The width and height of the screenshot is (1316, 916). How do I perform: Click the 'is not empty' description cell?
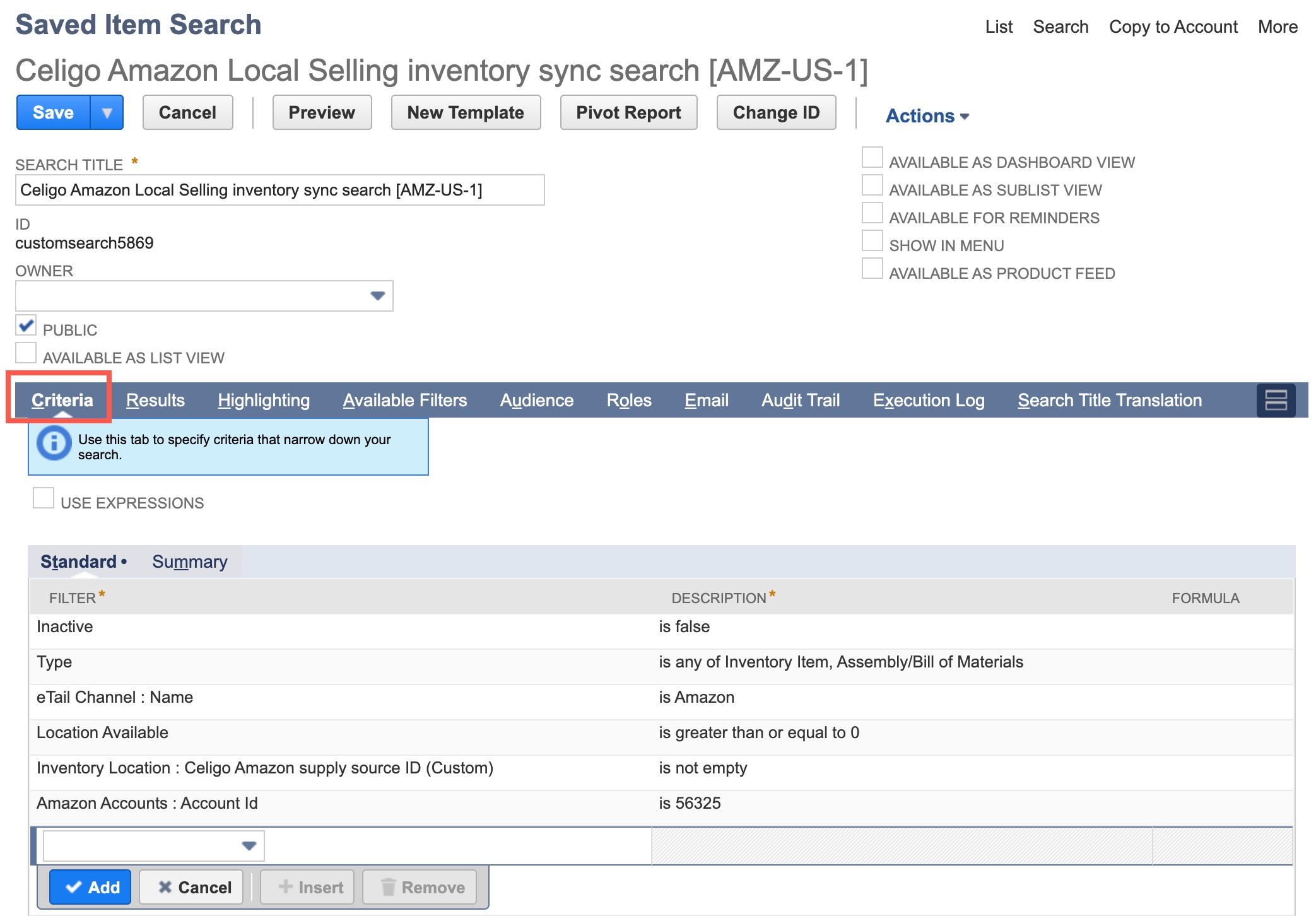[x=703, y=768]
